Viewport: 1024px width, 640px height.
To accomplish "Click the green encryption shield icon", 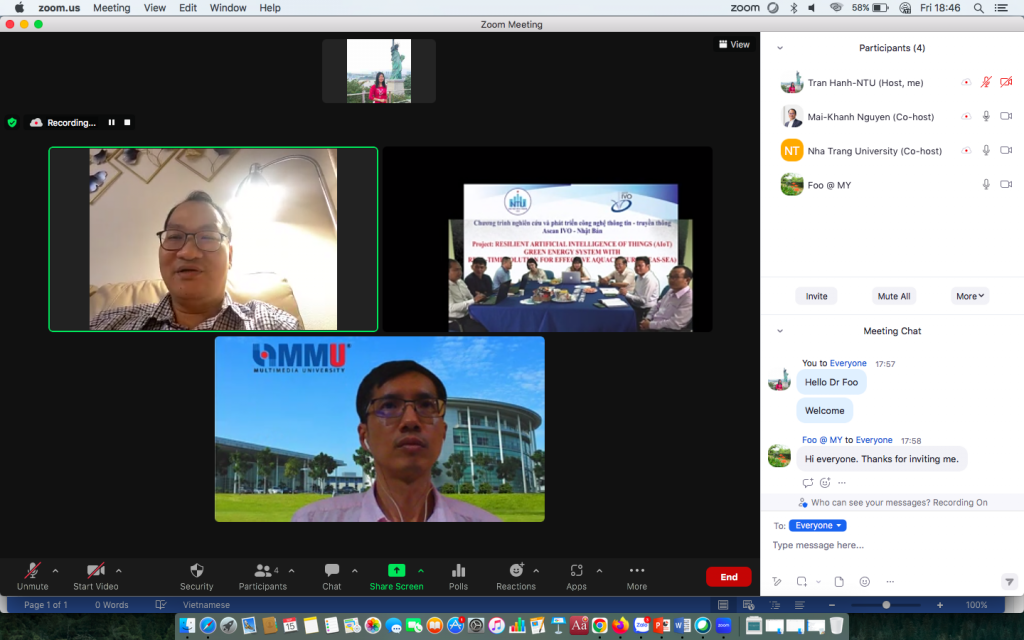I will coord(12,122).
